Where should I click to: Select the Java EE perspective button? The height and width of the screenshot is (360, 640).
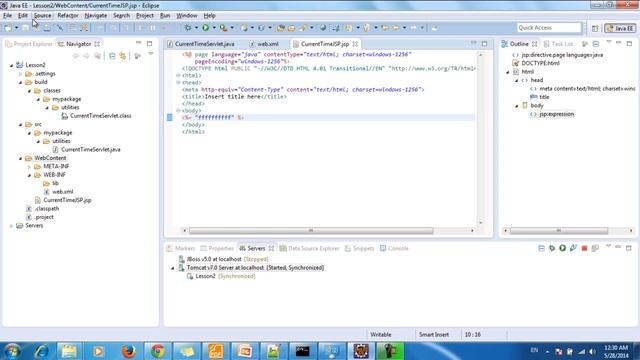pyautogui.click(x=620, y=28)
